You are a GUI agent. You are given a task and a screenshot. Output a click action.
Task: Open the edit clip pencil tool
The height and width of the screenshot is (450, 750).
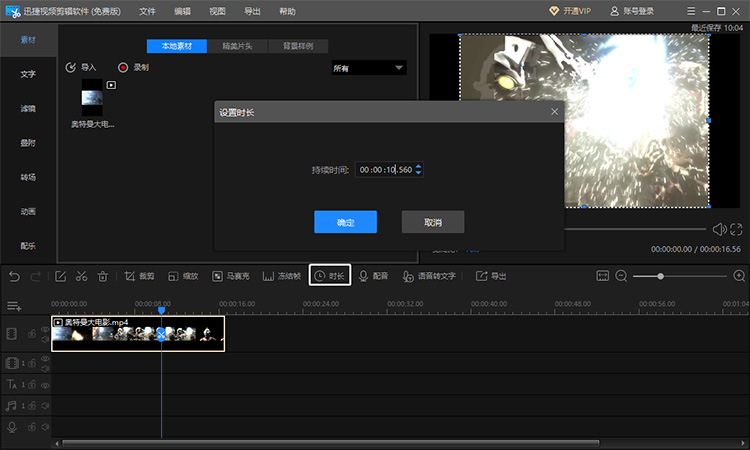point(60,276)
